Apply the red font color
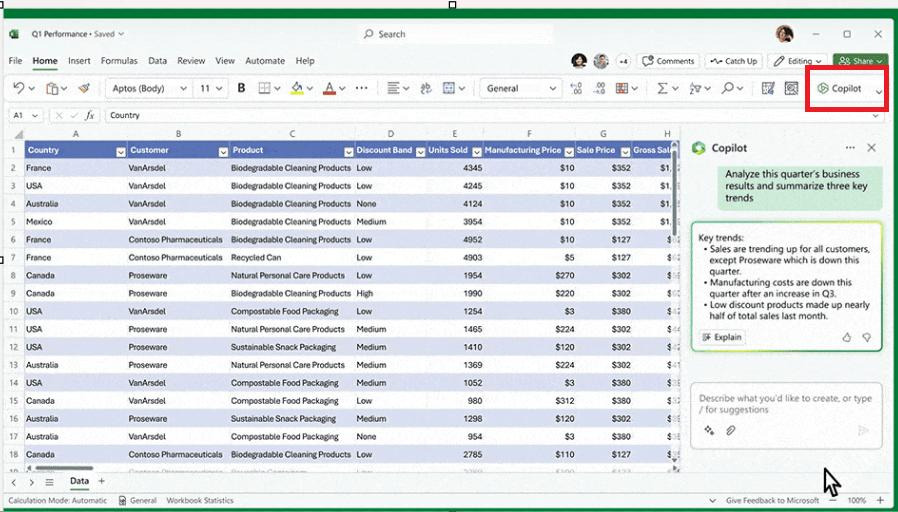 329,88
